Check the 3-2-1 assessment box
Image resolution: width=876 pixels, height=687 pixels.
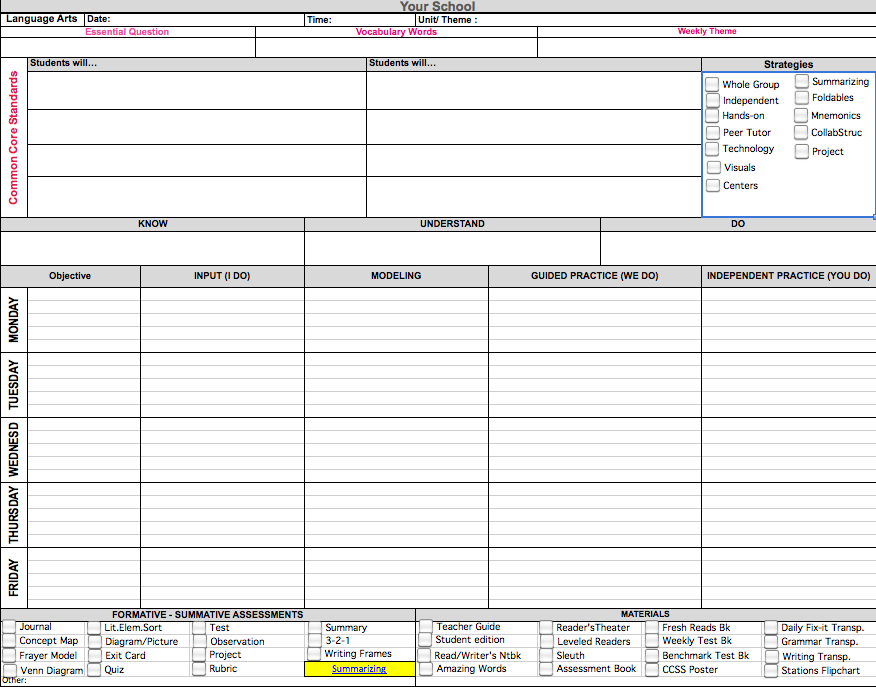[315, 640]
